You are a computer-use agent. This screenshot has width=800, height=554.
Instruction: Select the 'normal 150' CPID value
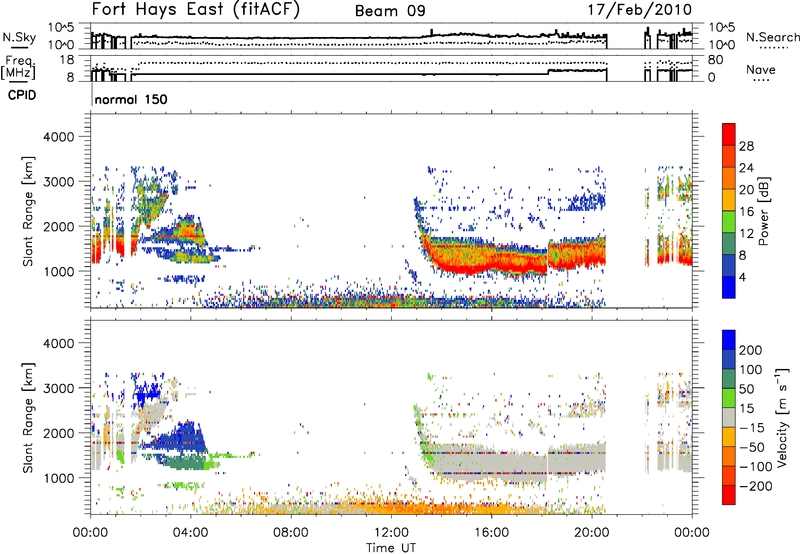(x=131, y=99)
